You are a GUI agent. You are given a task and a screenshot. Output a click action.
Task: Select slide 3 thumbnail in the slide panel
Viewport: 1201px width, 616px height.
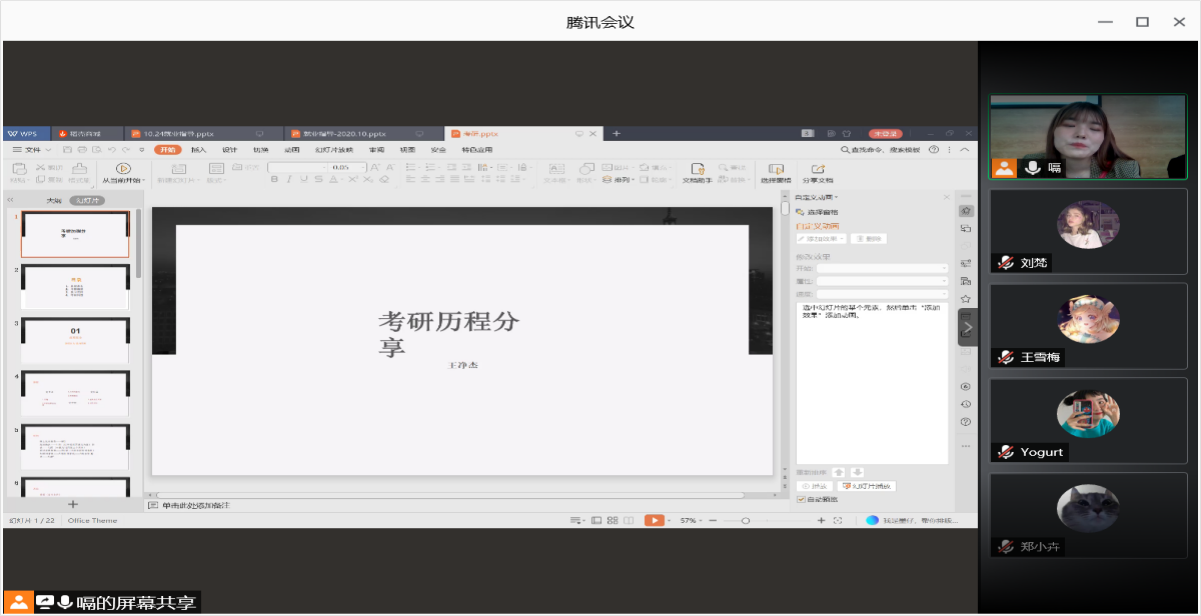(x=75, y=341)
